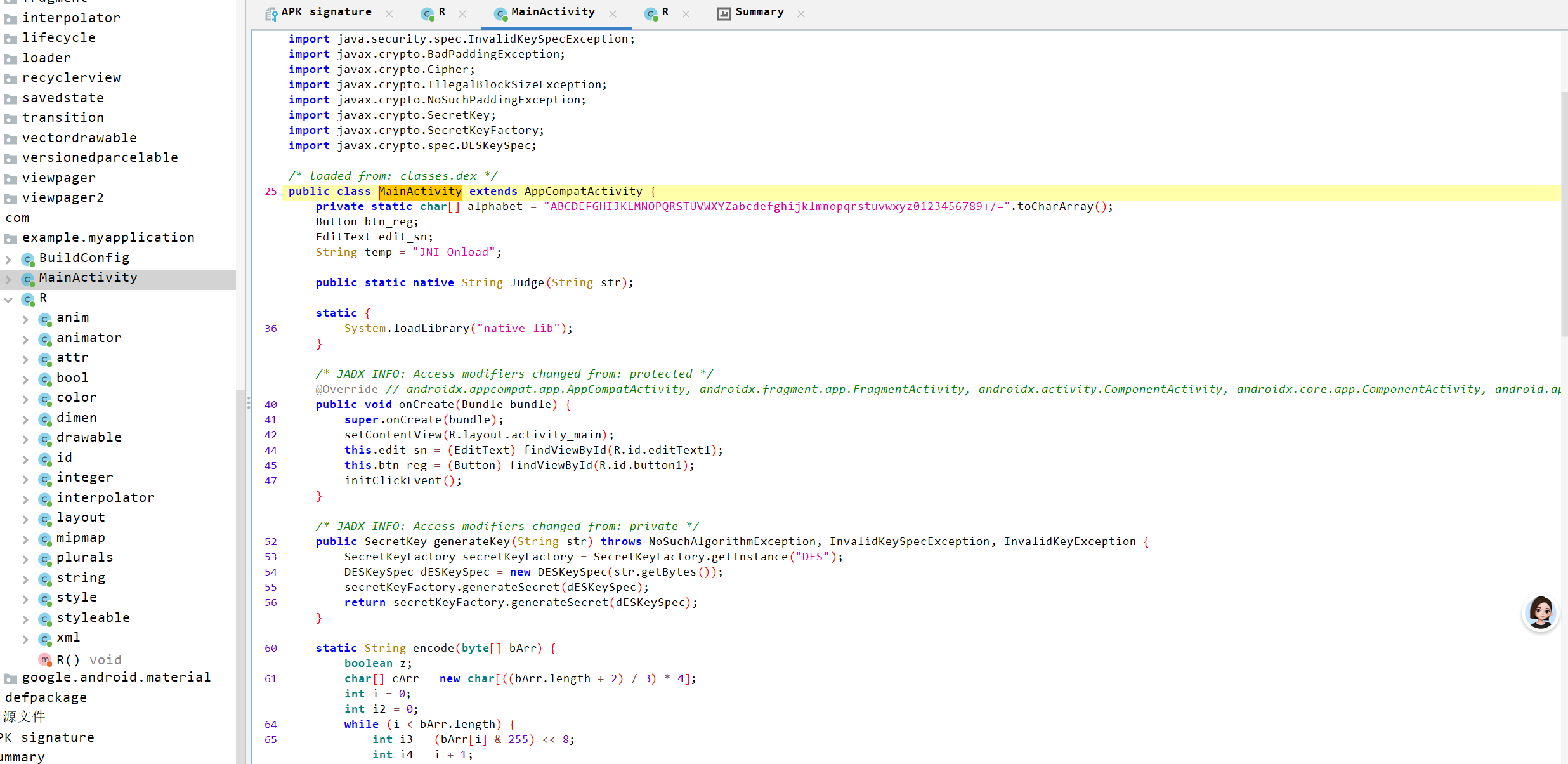Click the avatar assistant floating icon
This screenshot has height=764, width=1568.
[1540, 613]
